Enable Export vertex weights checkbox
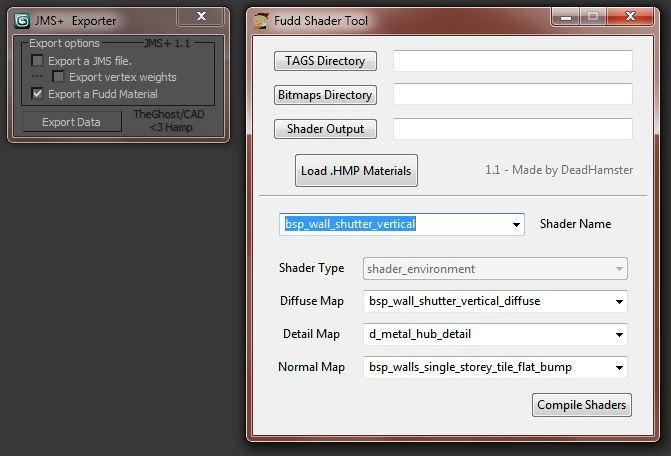671x456 pixels. [x=58, y=77]
